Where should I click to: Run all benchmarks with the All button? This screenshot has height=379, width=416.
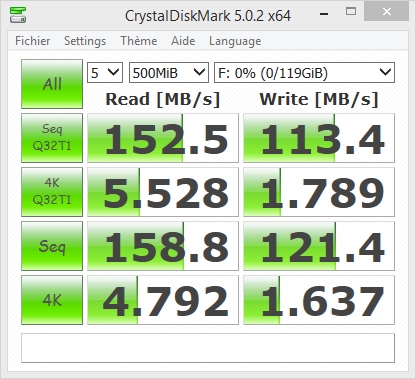pos(52,84)
